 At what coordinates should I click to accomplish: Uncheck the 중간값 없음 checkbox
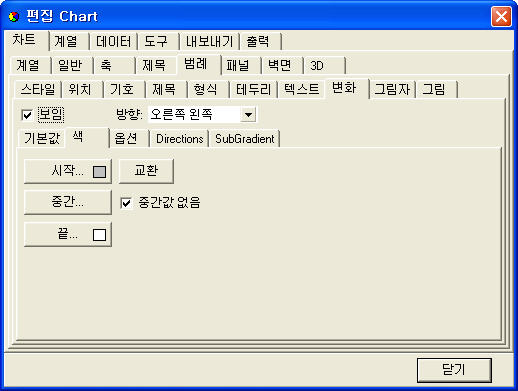coord(126,203)
